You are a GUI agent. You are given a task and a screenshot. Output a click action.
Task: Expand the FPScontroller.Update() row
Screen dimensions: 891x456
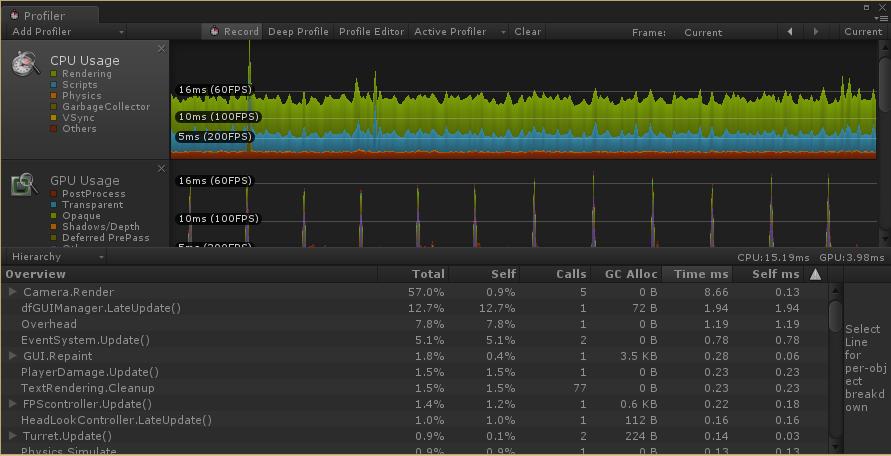(x=13, y=404)
